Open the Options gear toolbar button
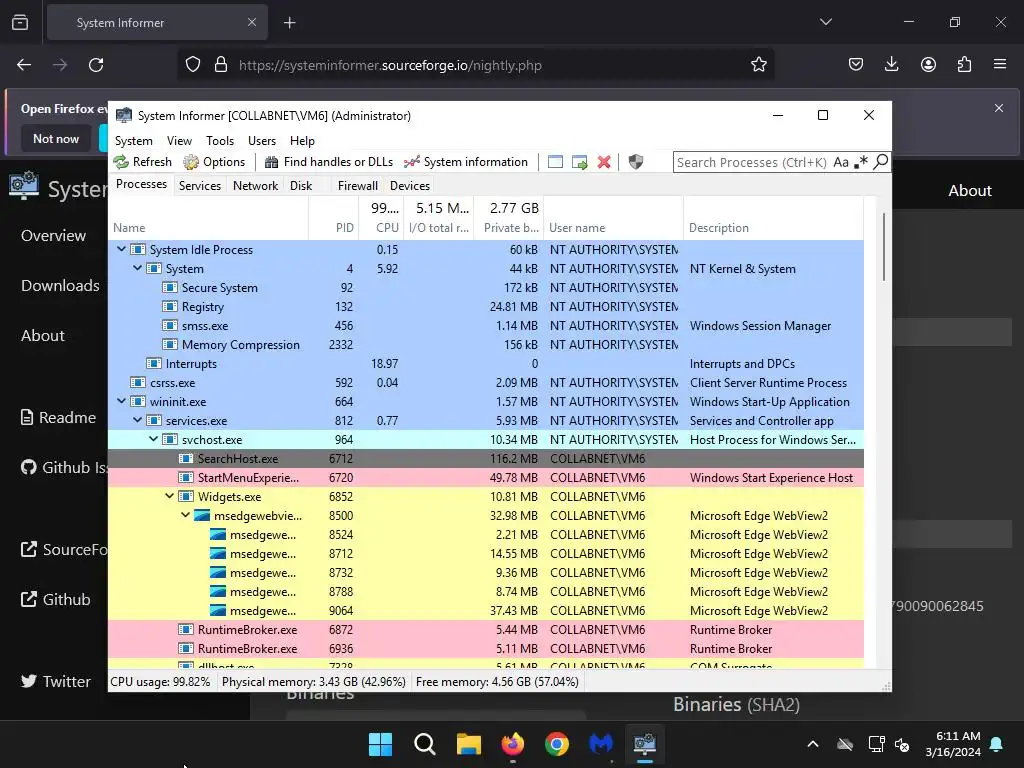1024x768 pixels. pos(214,162)
